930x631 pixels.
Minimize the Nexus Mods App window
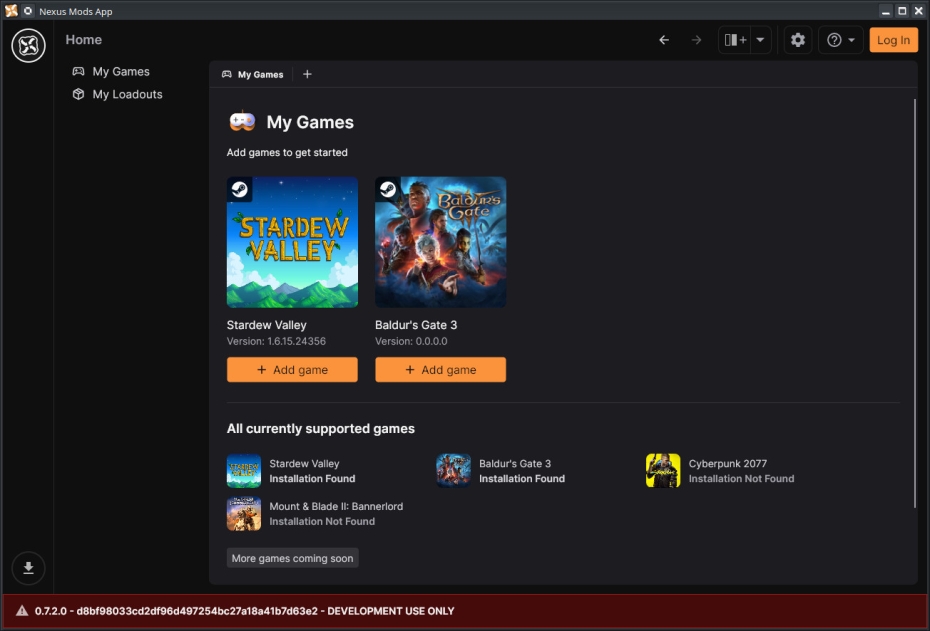coord(886,11)
